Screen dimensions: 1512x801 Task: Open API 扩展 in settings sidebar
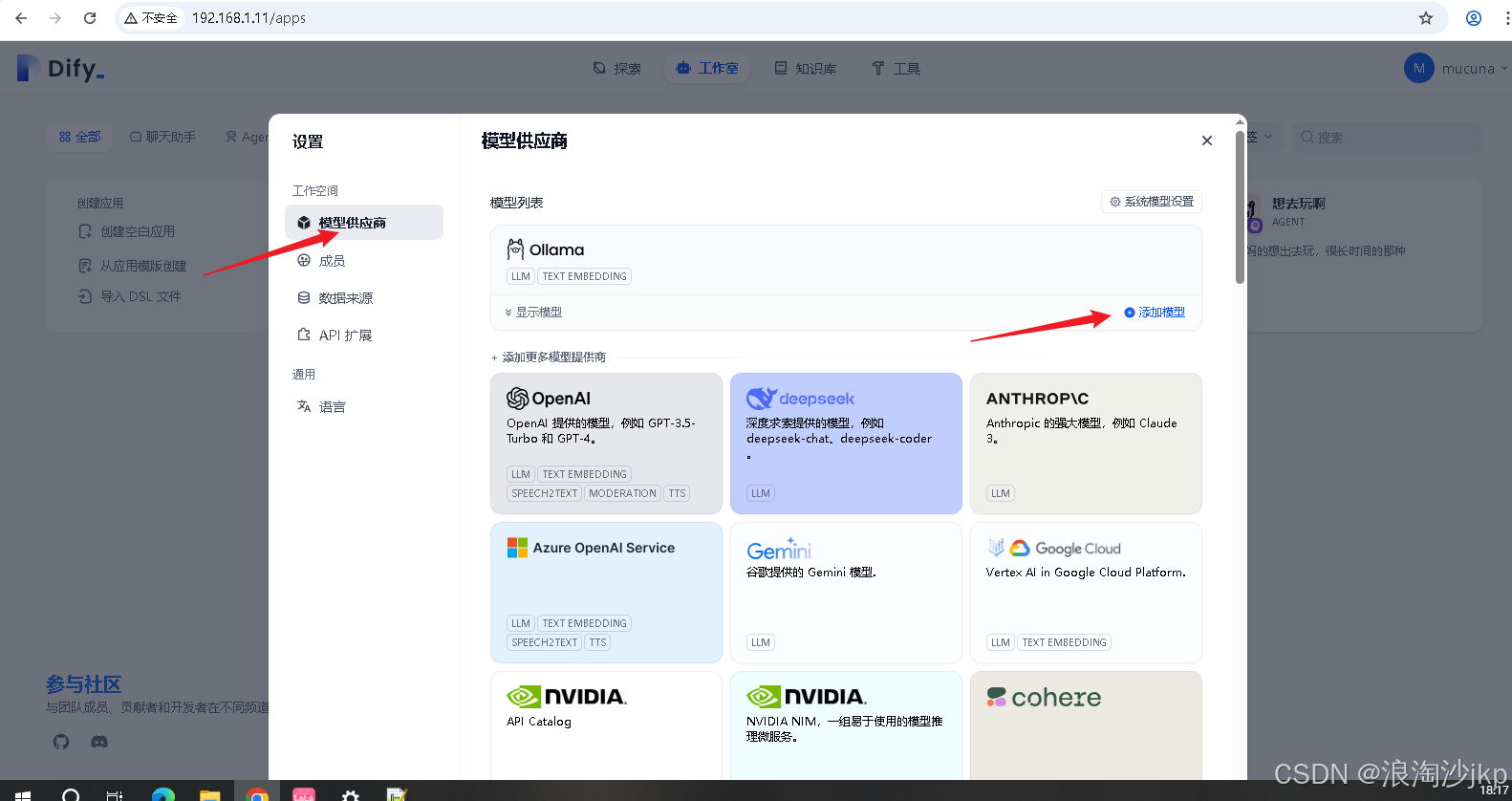click(x=364, y=335)
